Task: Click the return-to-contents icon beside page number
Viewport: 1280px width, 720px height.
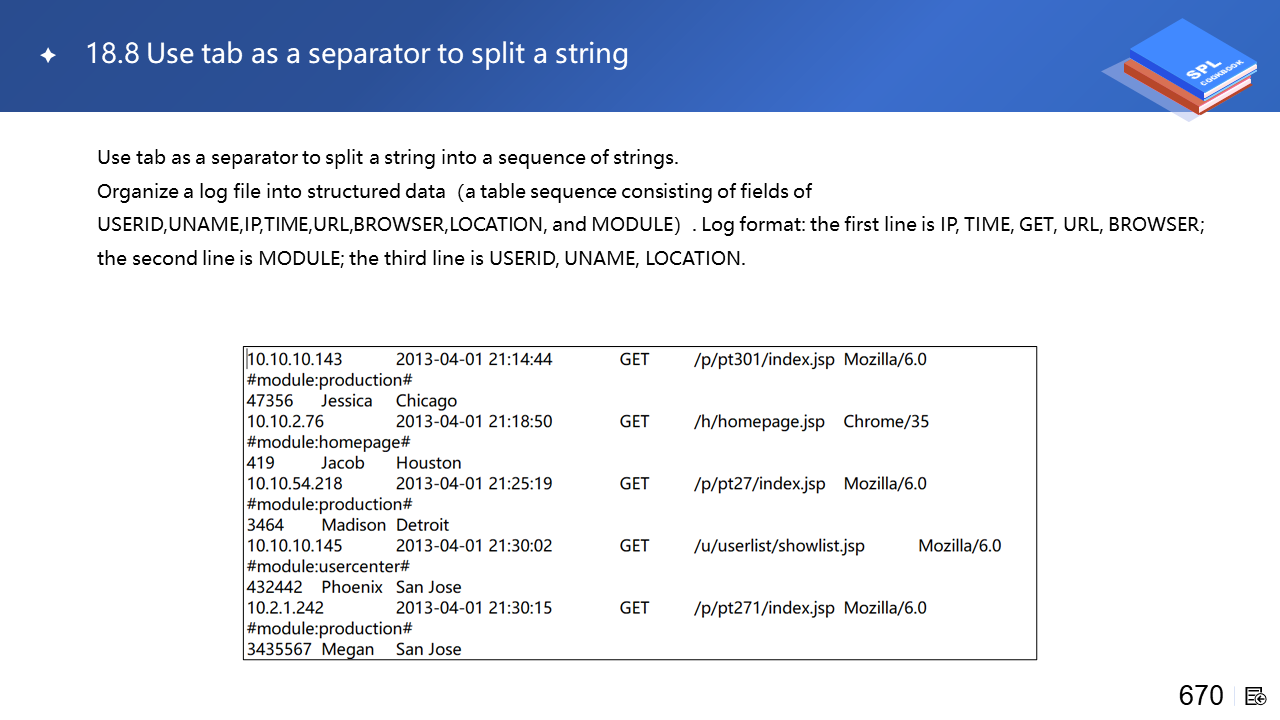Action: click(x=1256, y=696)
